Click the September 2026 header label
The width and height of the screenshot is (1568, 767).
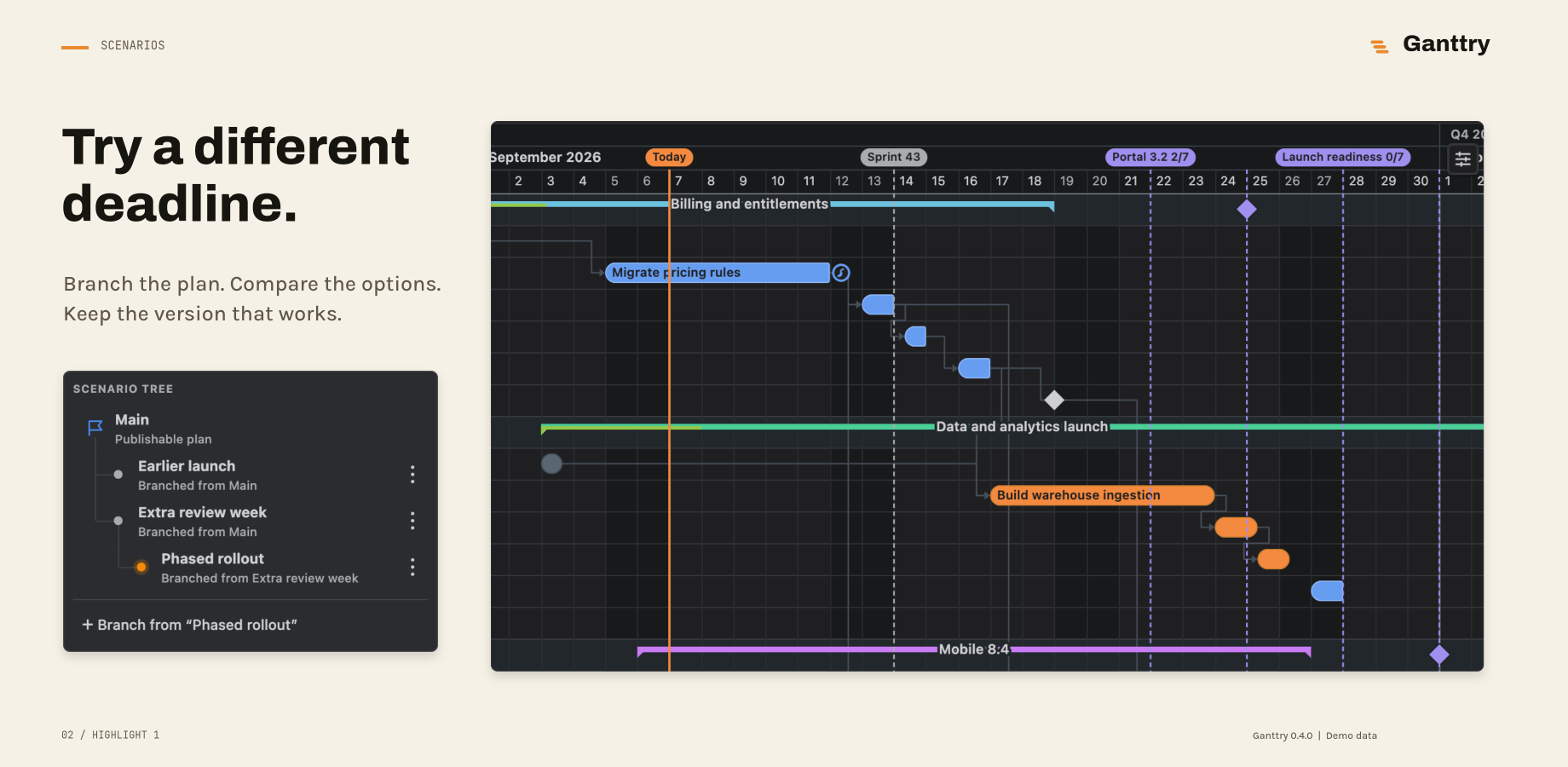[545, 157]
